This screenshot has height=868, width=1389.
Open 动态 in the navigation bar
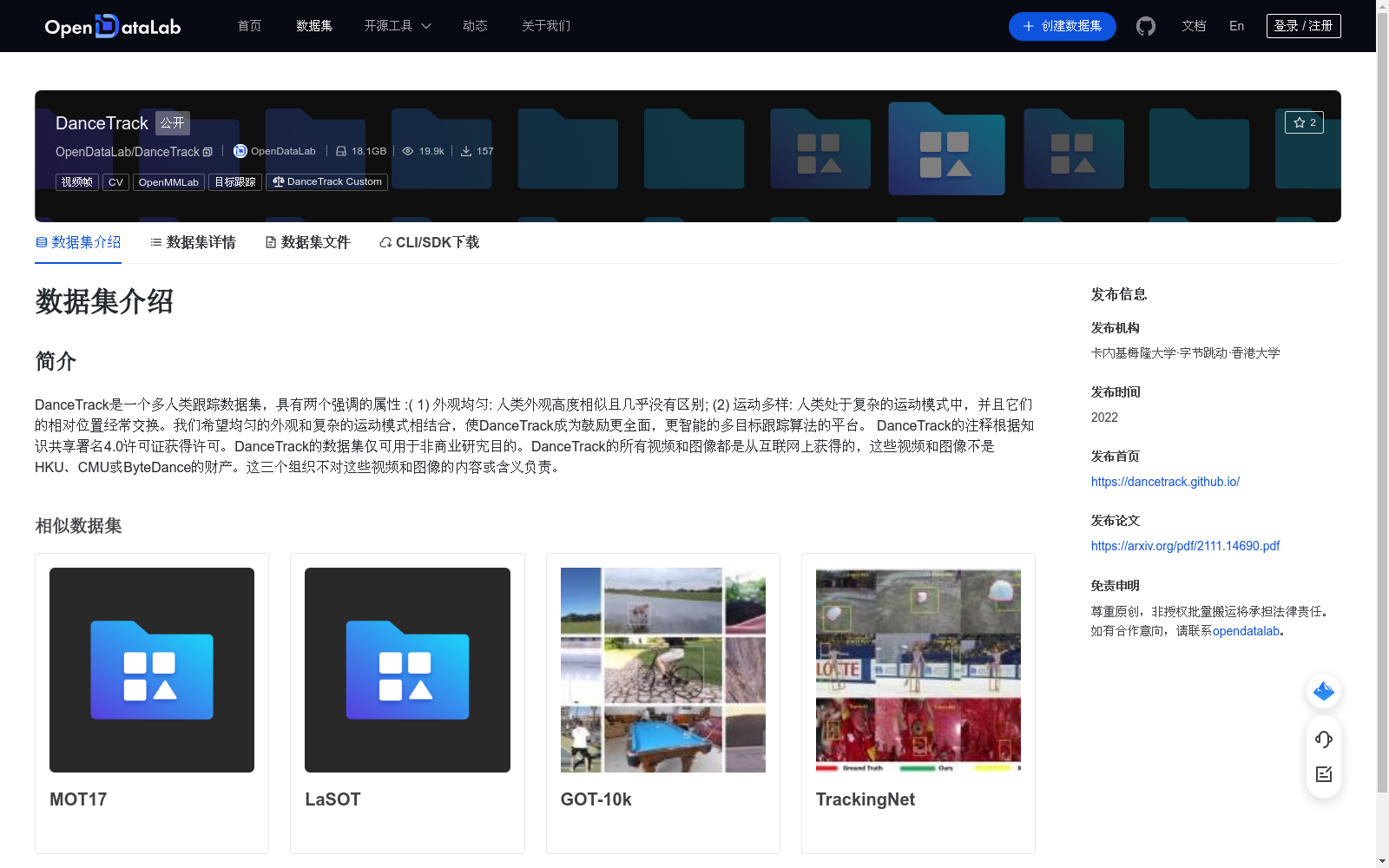(x=475, y=26)
